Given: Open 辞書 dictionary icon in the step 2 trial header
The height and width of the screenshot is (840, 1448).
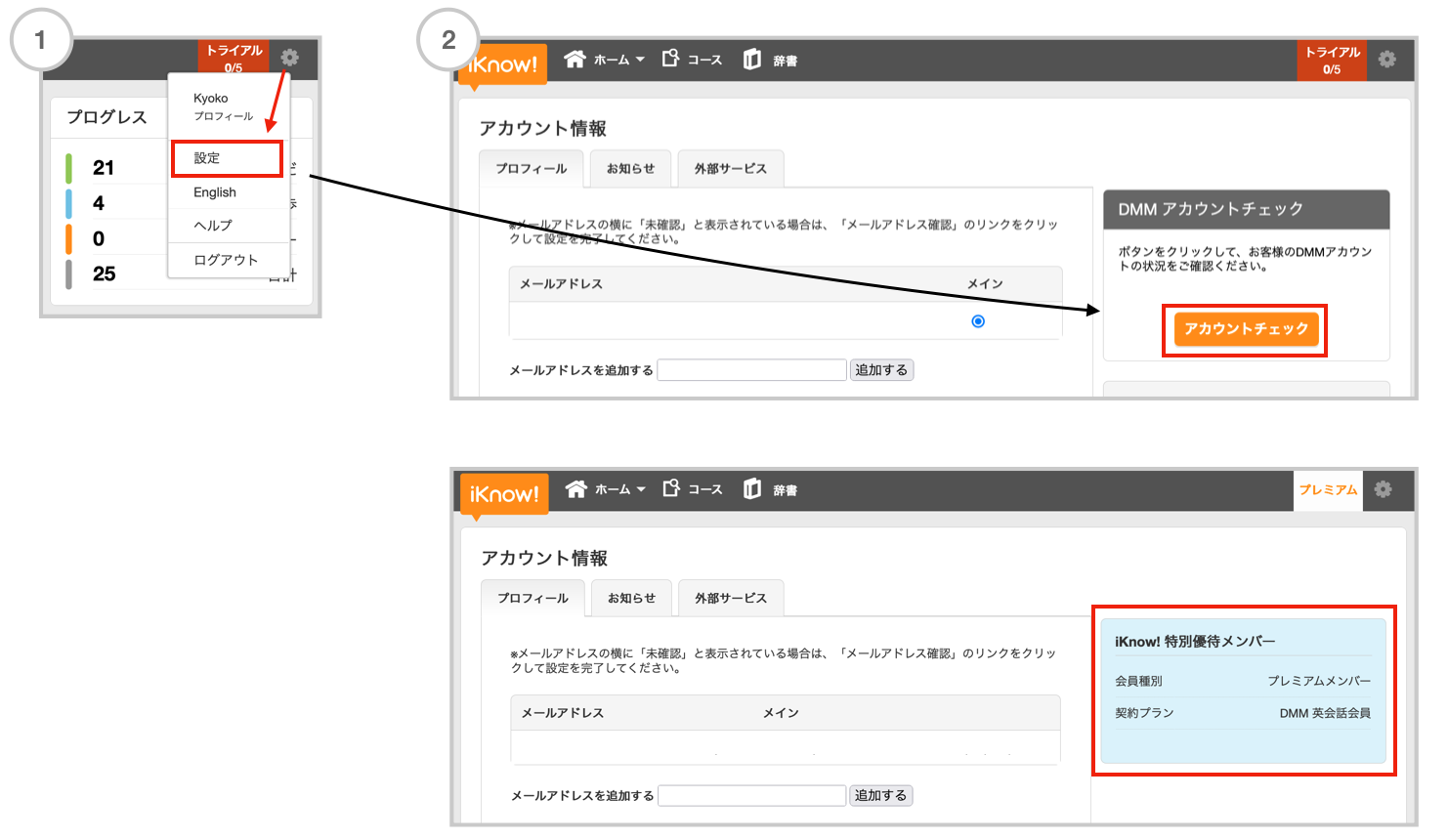Looking at the screenshot, I should [x=752, y=60].
